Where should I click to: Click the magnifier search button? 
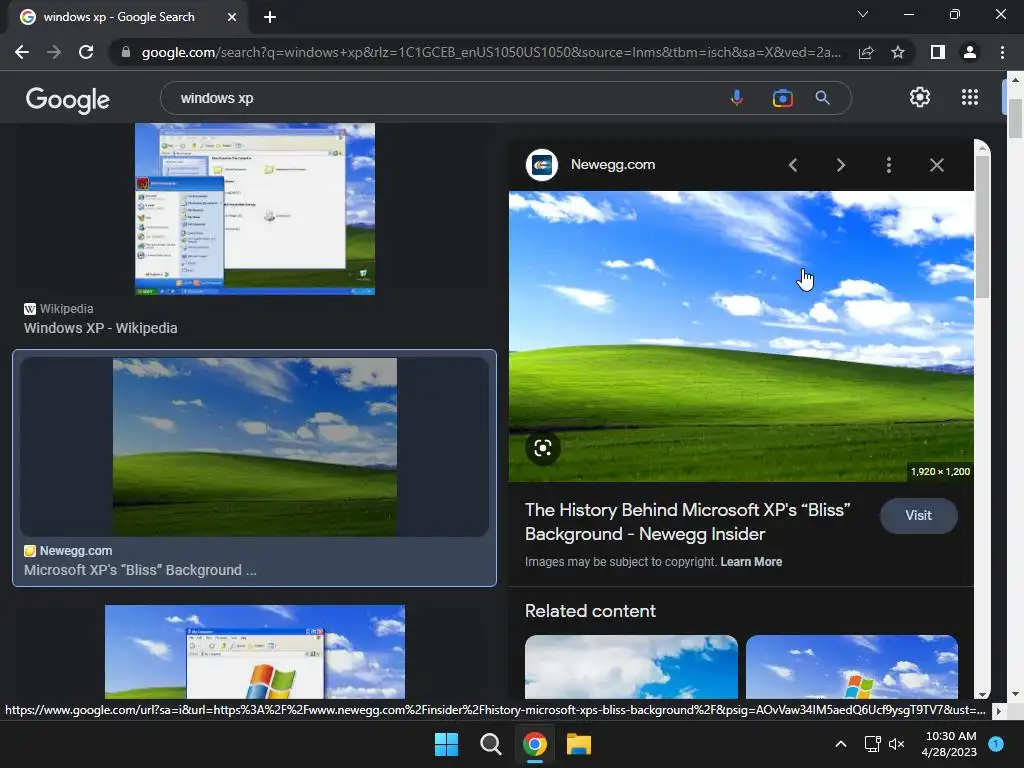pyautogui.click(x=823, y=98)
